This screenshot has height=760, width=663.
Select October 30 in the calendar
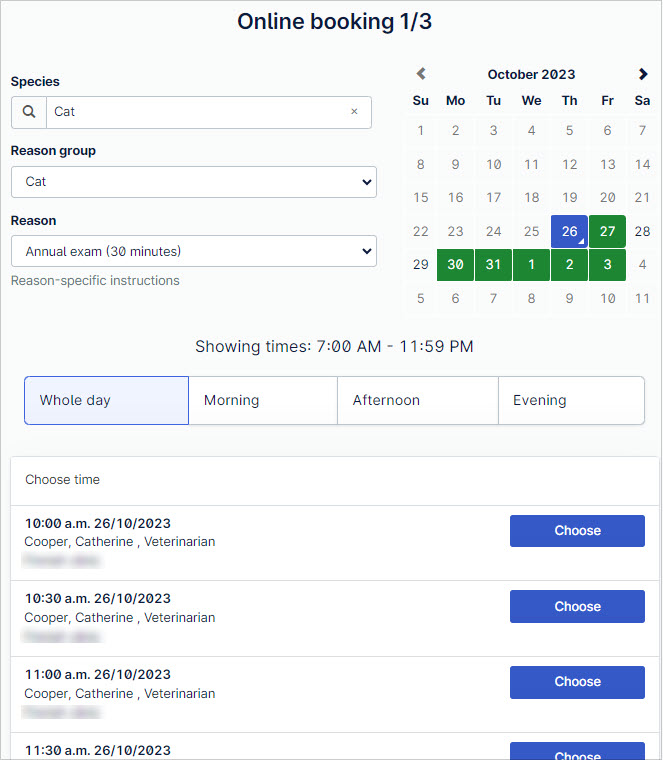pyautogui.click(x=455, y=265)
